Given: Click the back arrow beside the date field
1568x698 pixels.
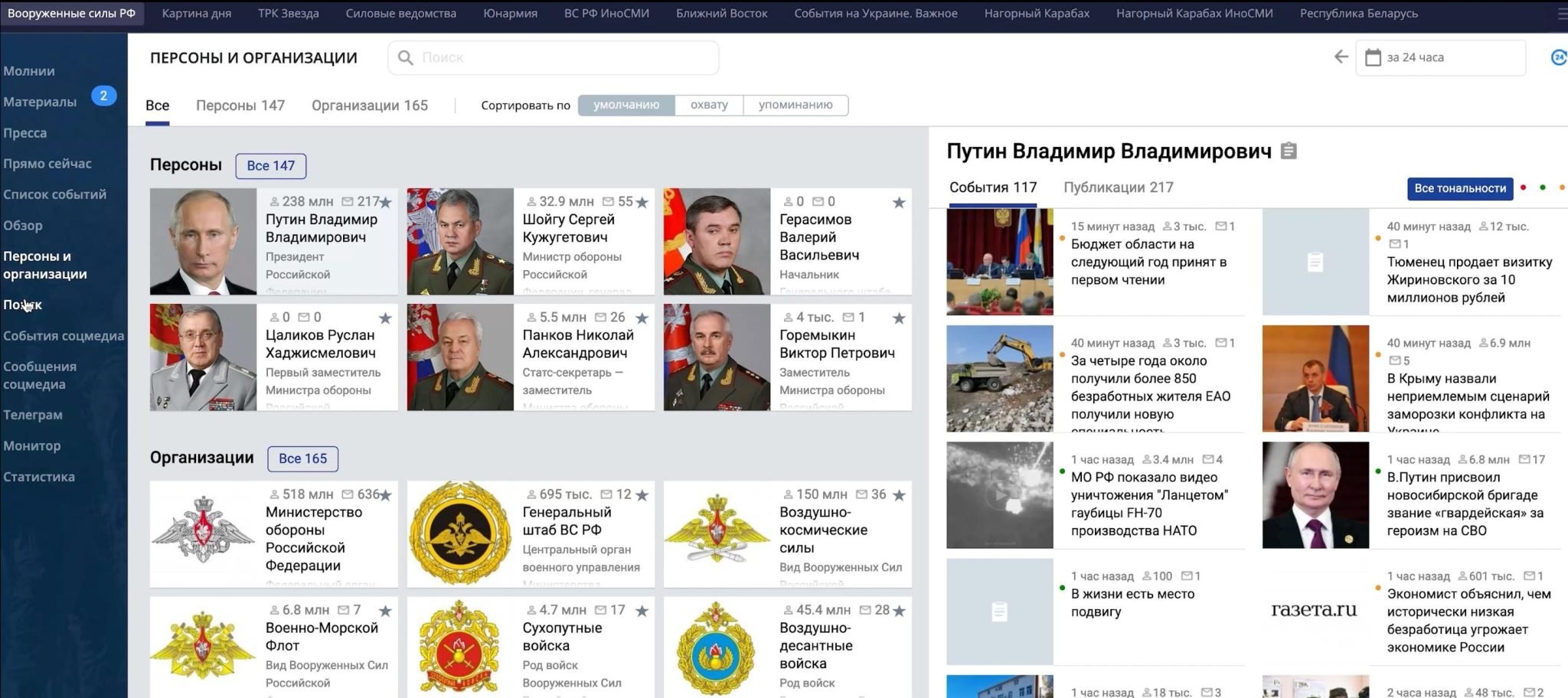Looking at the screenshot, I should coord(1341,57).
